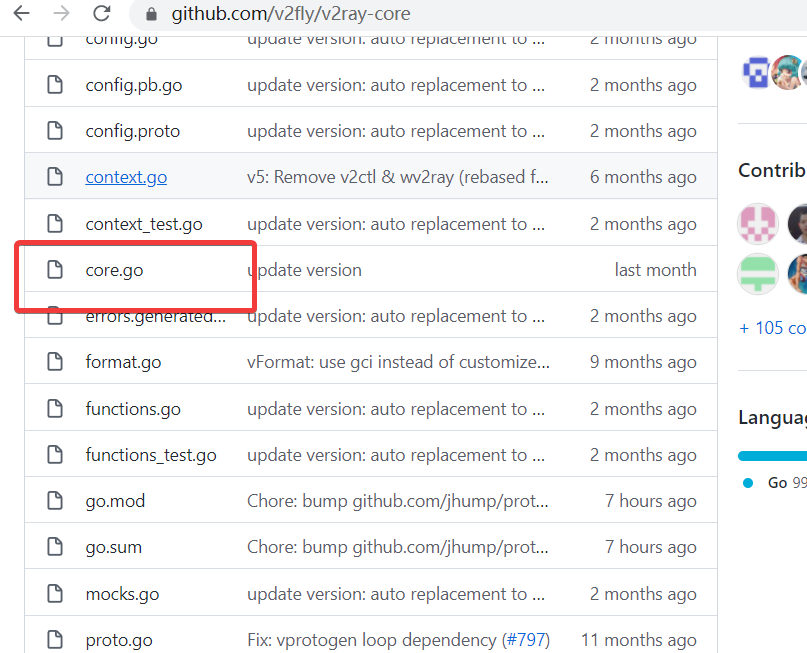Click the browser back arrow
This screenshot has width=807, height=653.
click(21, 14)
